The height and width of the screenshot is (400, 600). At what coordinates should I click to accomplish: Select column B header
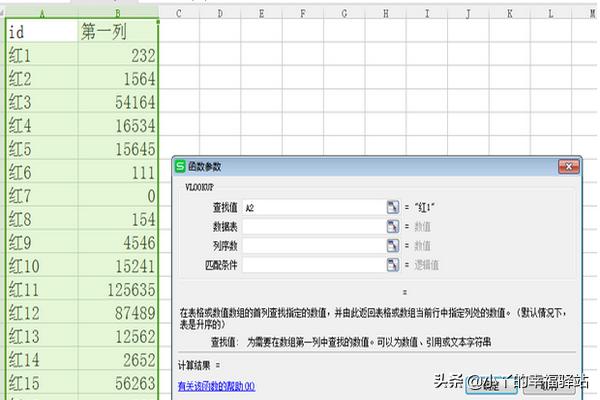pyautogui.click(x=118, y=13)
